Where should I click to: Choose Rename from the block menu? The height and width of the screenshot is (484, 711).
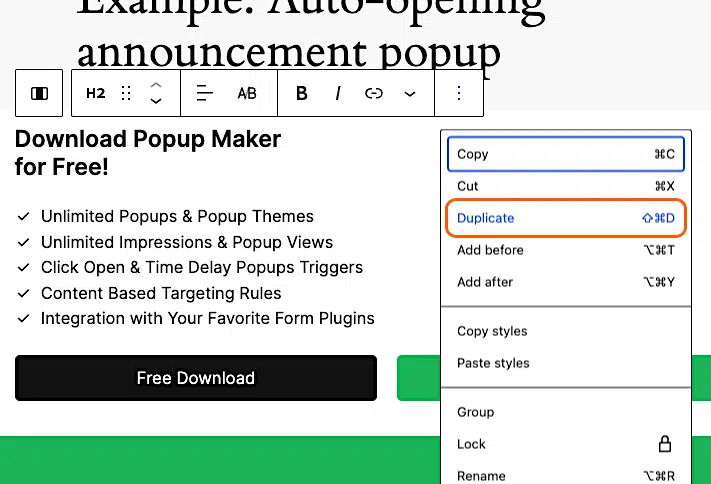(565, 475)
